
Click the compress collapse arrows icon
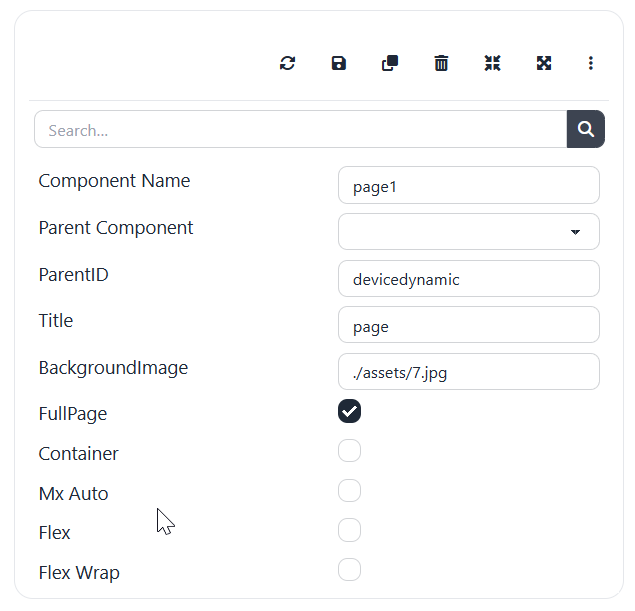492,63
